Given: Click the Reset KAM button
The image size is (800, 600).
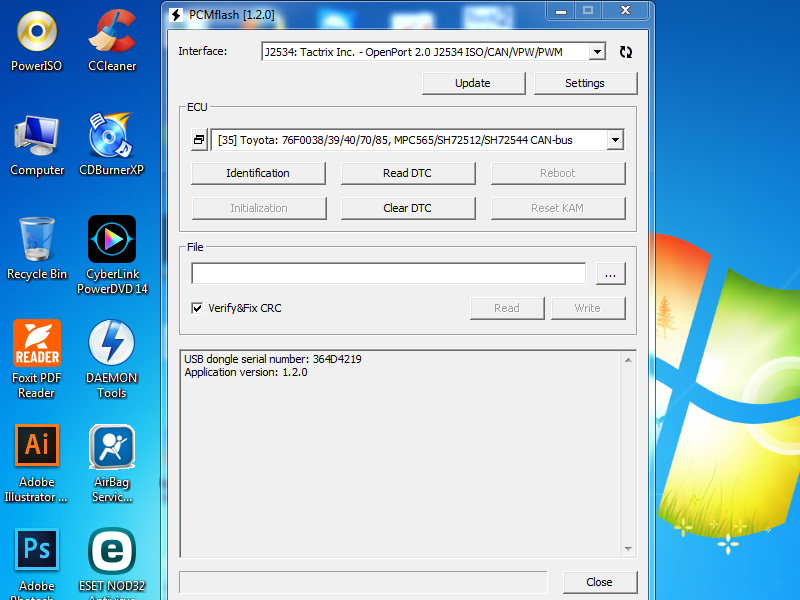Looking at the screenshot, I should tap(558, 208).
